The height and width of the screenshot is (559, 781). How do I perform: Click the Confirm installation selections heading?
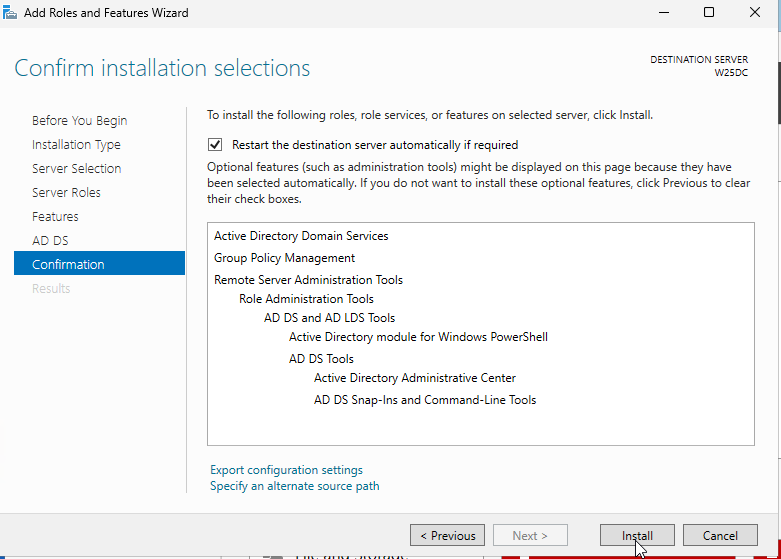pos(162,68)
